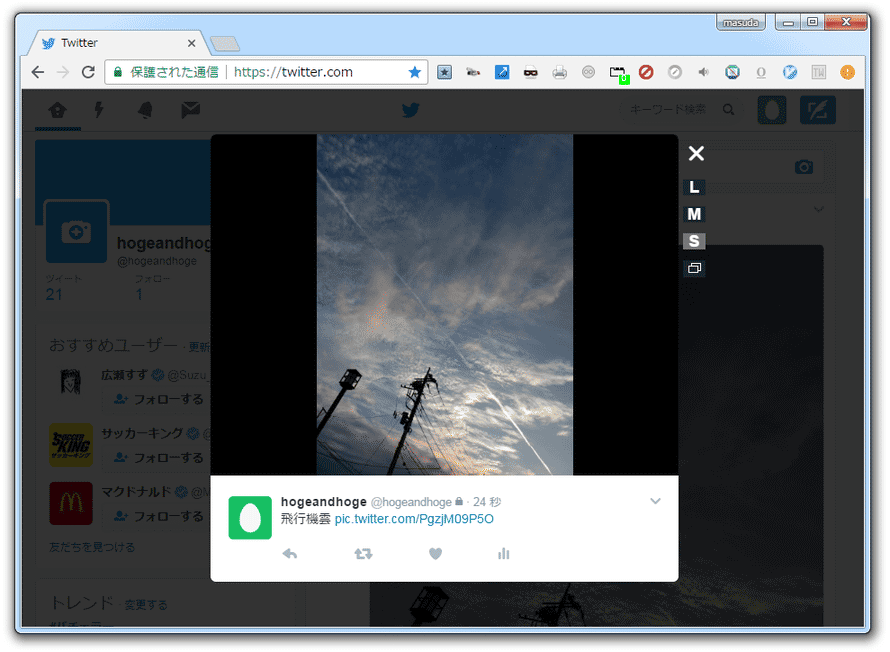
Task: Click the tweet timestamp 24 秒
Action: coord(487,502)
